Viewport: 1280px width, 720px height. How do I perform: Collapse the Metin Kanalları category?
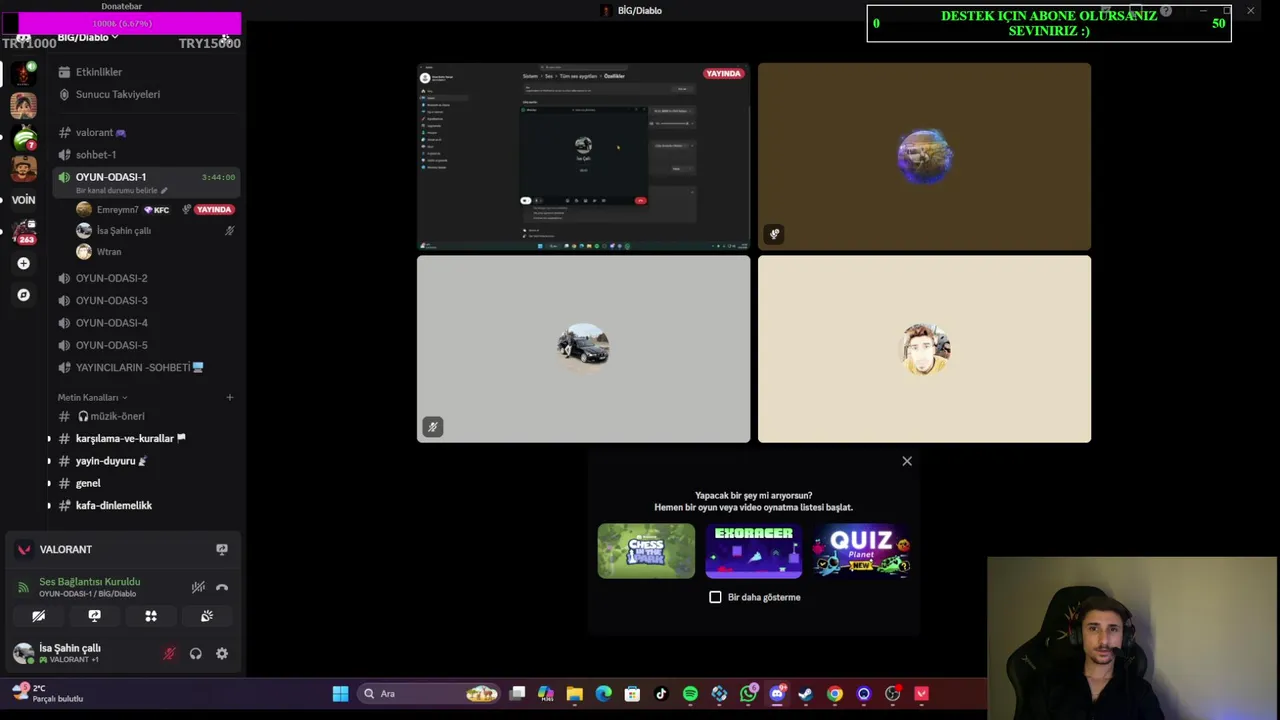pyautogui.click(x=92, y=398)
